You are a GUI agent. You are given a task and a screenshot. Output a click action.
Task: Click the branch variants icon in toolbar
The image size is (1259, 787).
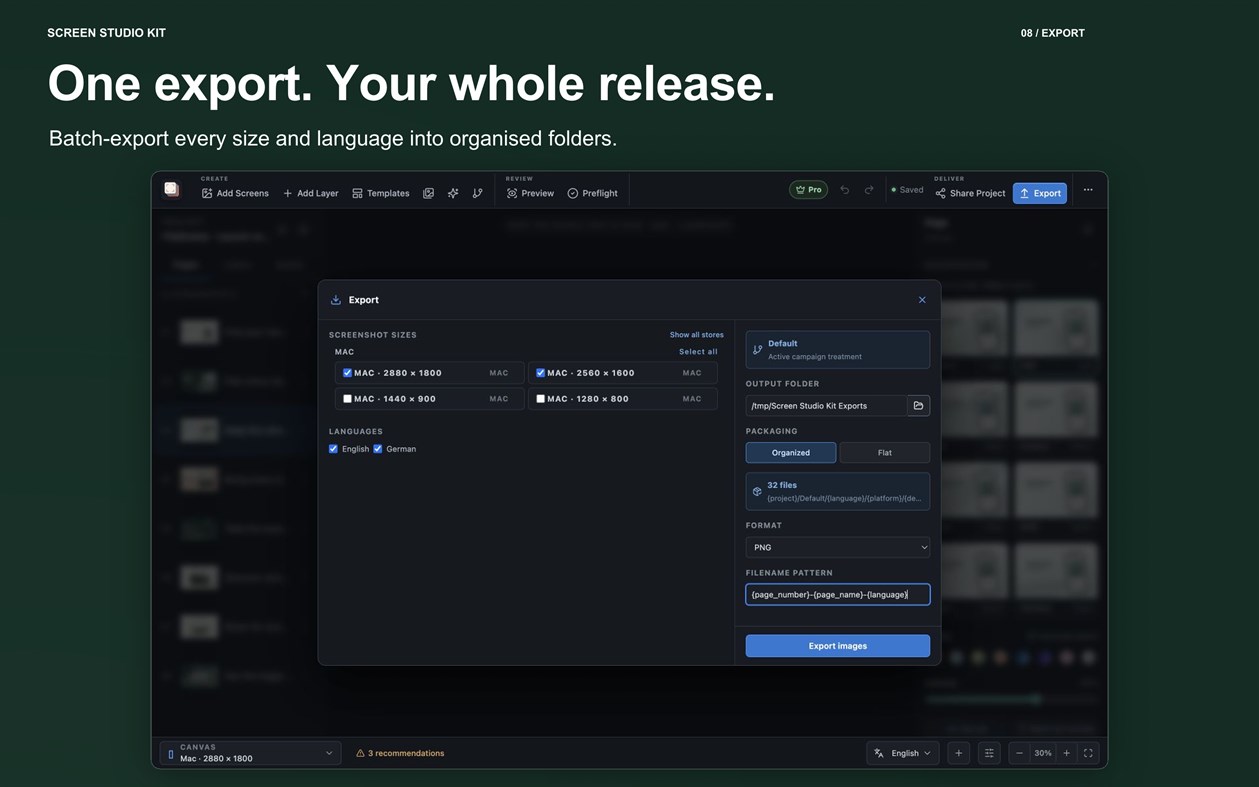point(477,193)
